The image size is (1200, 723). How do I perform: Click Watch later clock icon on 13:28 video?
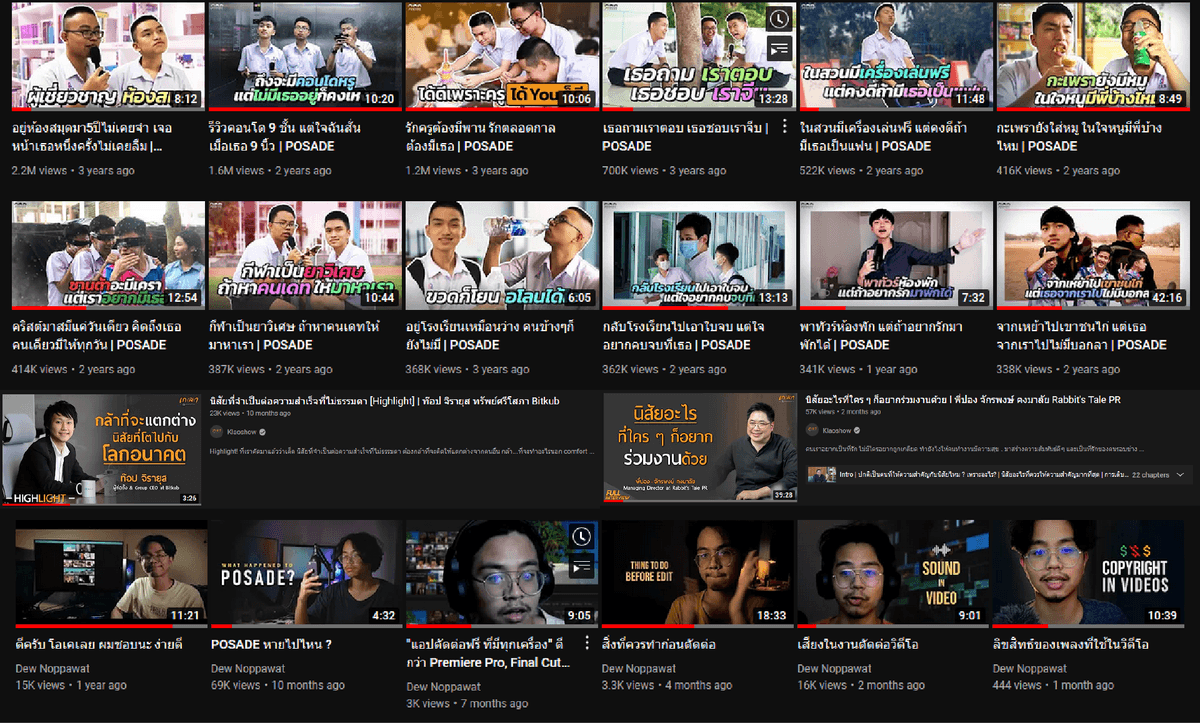coord(780,19)
